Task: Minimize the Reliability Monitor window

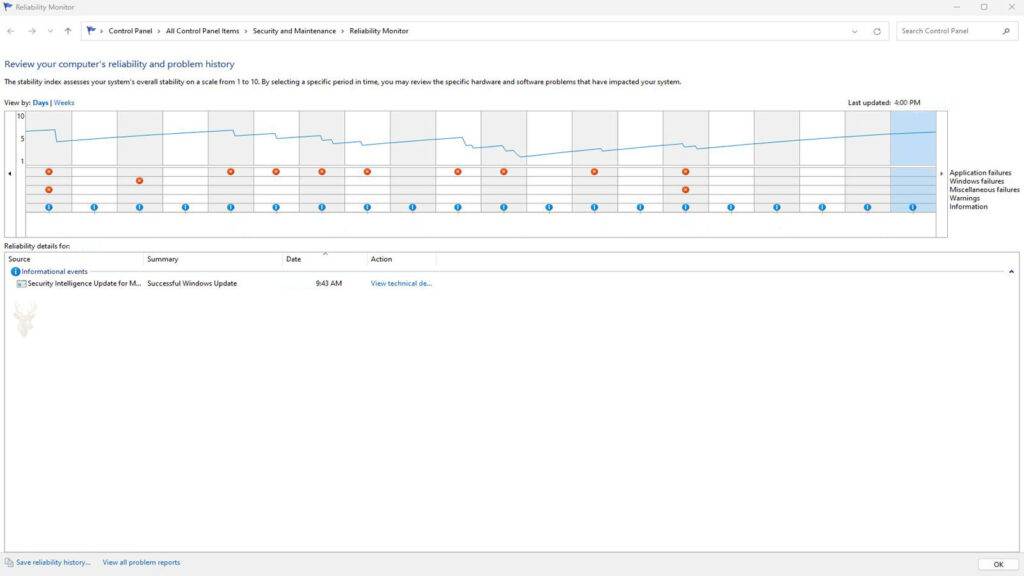Action: coord(957,7)
